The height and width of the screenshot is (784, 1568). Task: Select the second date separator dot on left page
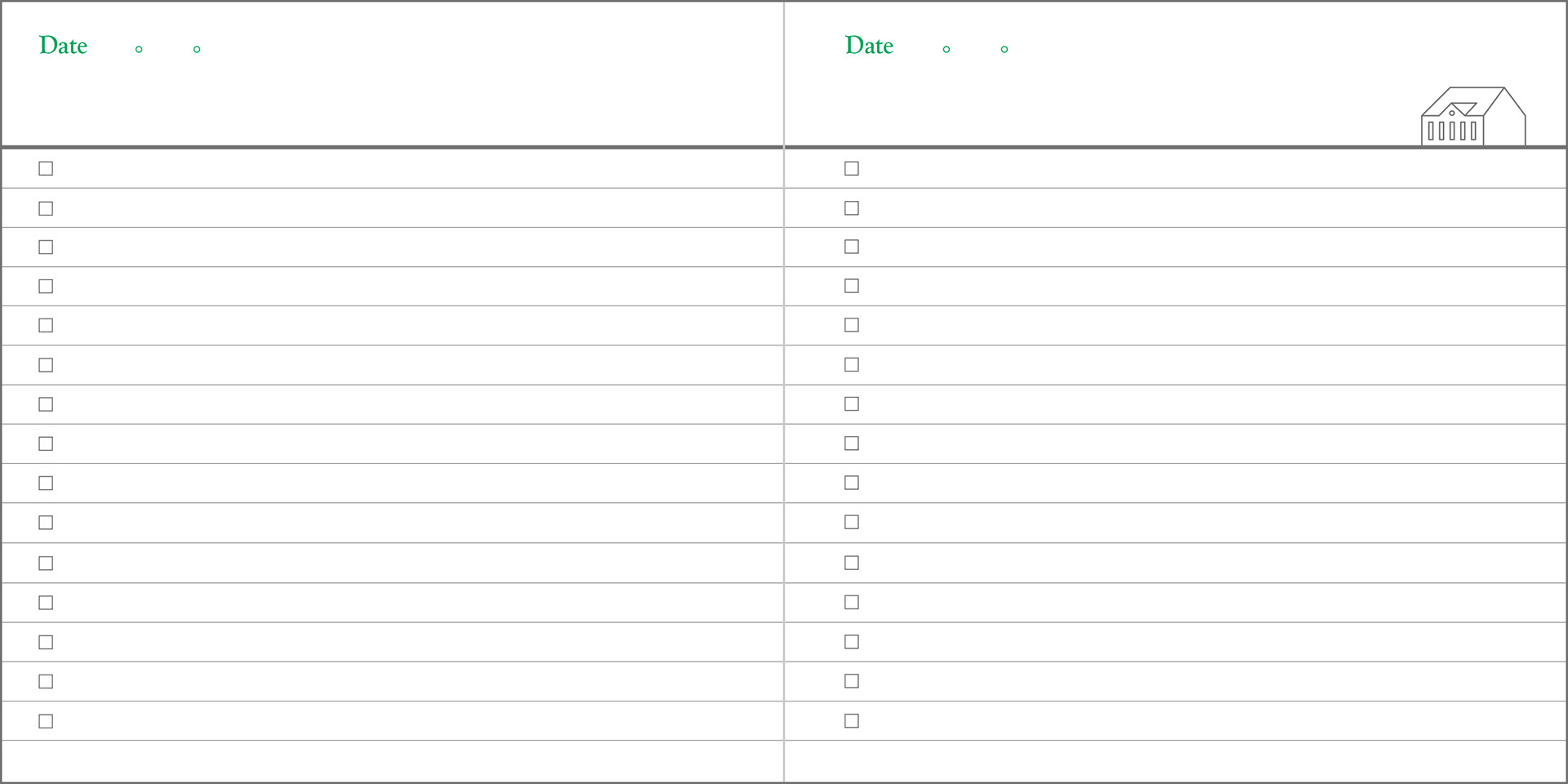click(197, 50)
